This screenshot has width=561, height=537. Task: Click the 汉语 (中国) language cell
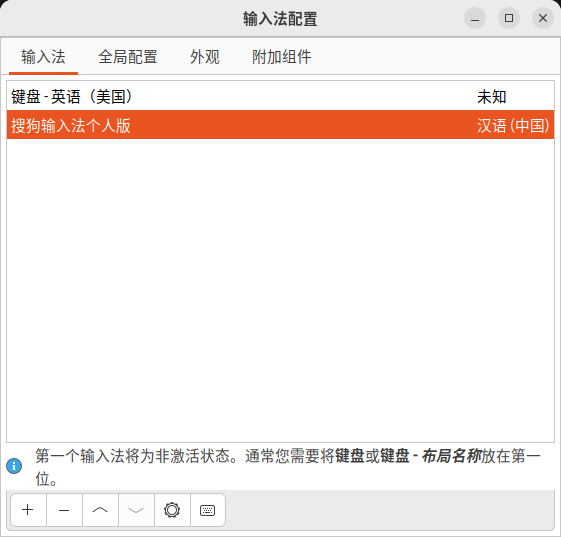pos(513,126)
